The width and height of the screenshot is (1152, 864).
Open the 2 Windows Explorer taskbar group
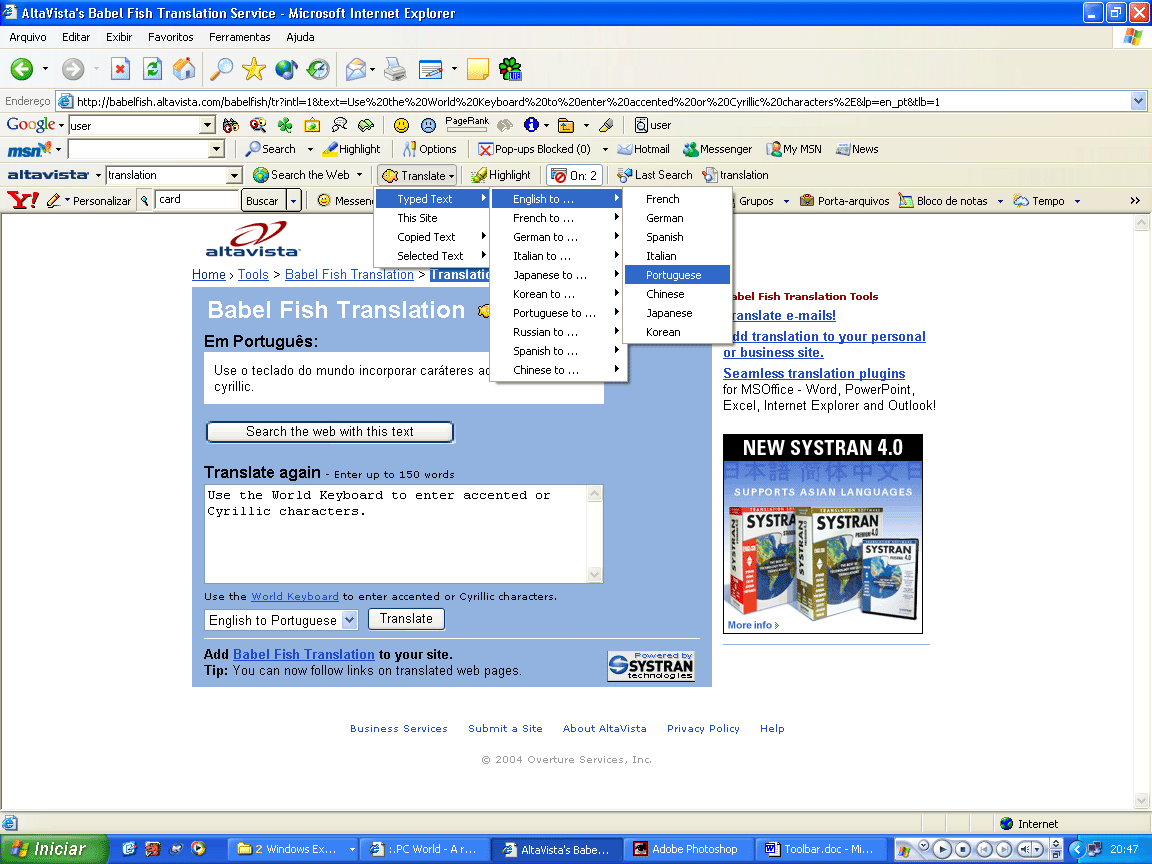tap(295, 849)
